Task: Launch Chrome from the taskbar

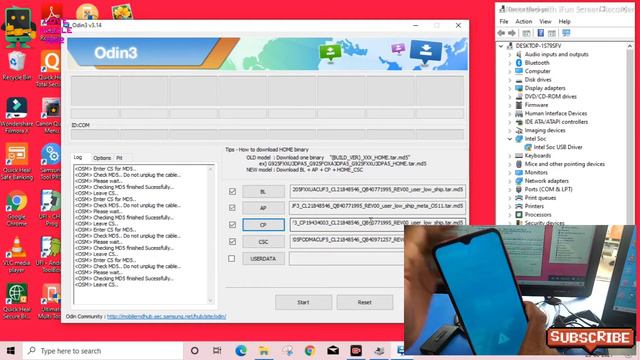Action: [310, 351]
